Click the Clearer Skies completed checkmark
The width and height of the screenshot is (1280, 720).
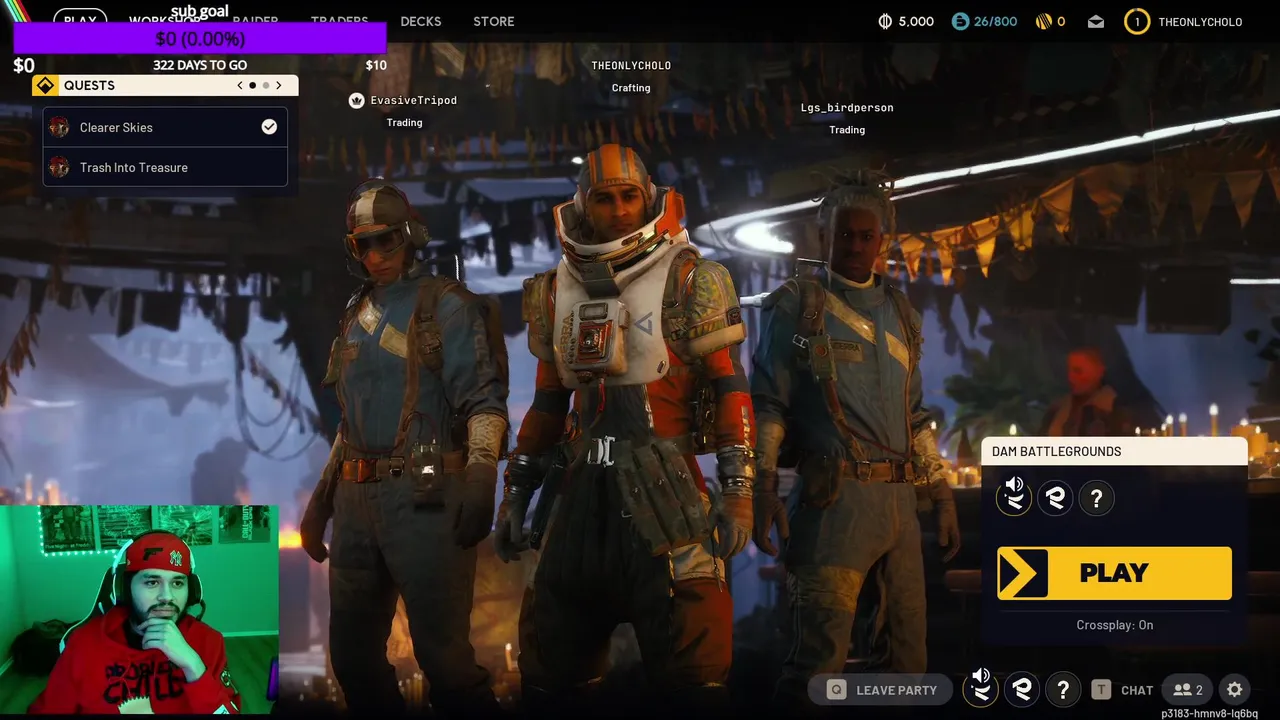pos(269,127)
